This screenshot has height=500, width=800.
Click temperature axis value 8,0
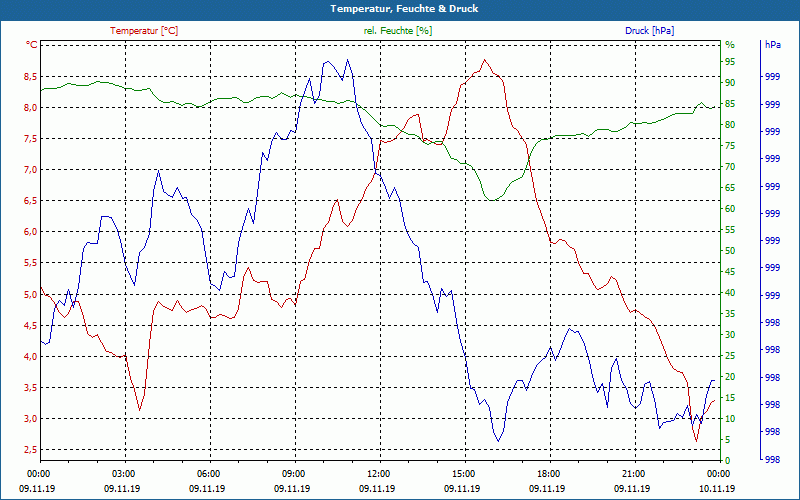31,108
